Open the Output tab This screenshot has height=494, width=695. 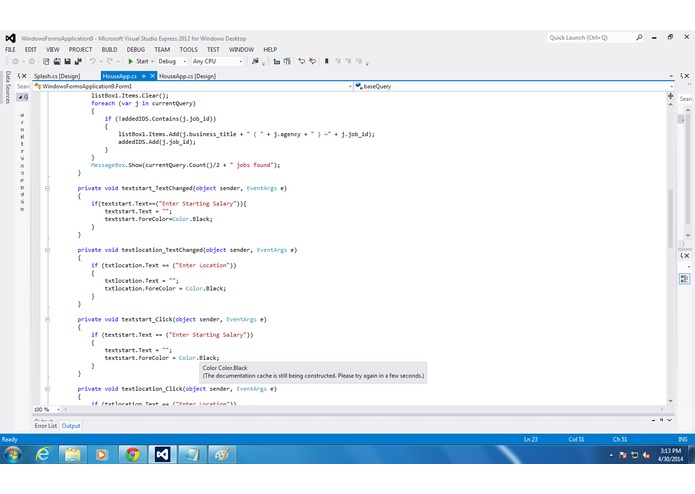[x=71, y=426]
